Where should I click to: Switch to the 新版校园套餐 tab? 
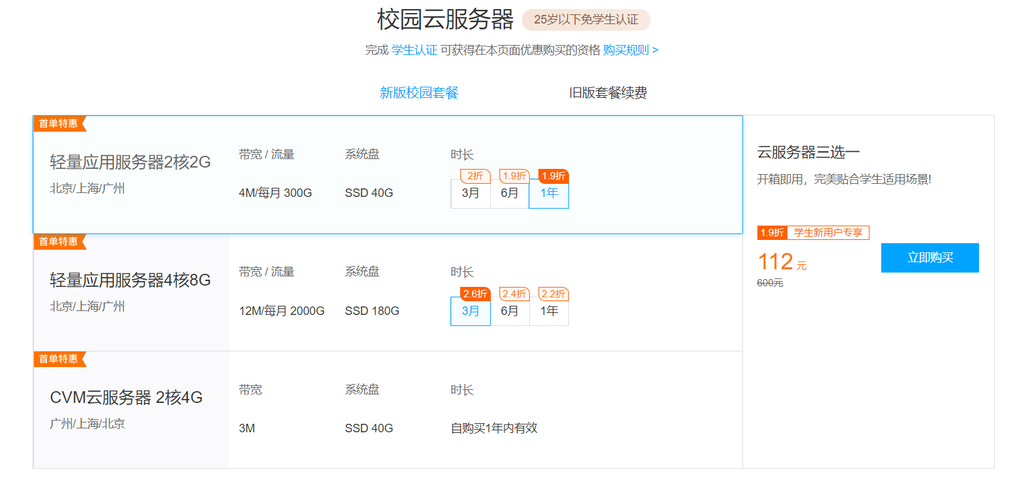[x=419, y=93]
